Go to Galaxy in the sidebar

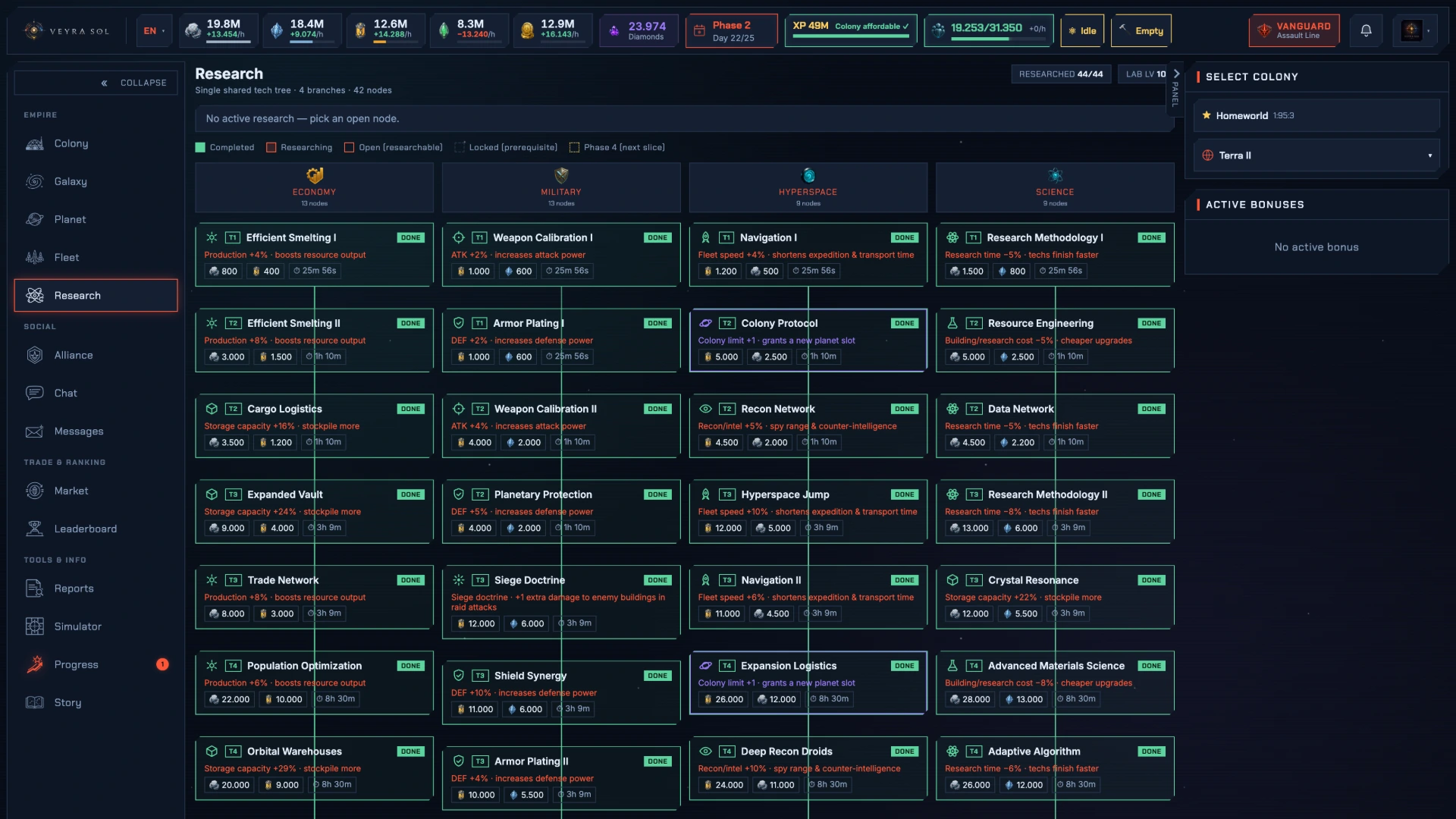coord(96,182)
